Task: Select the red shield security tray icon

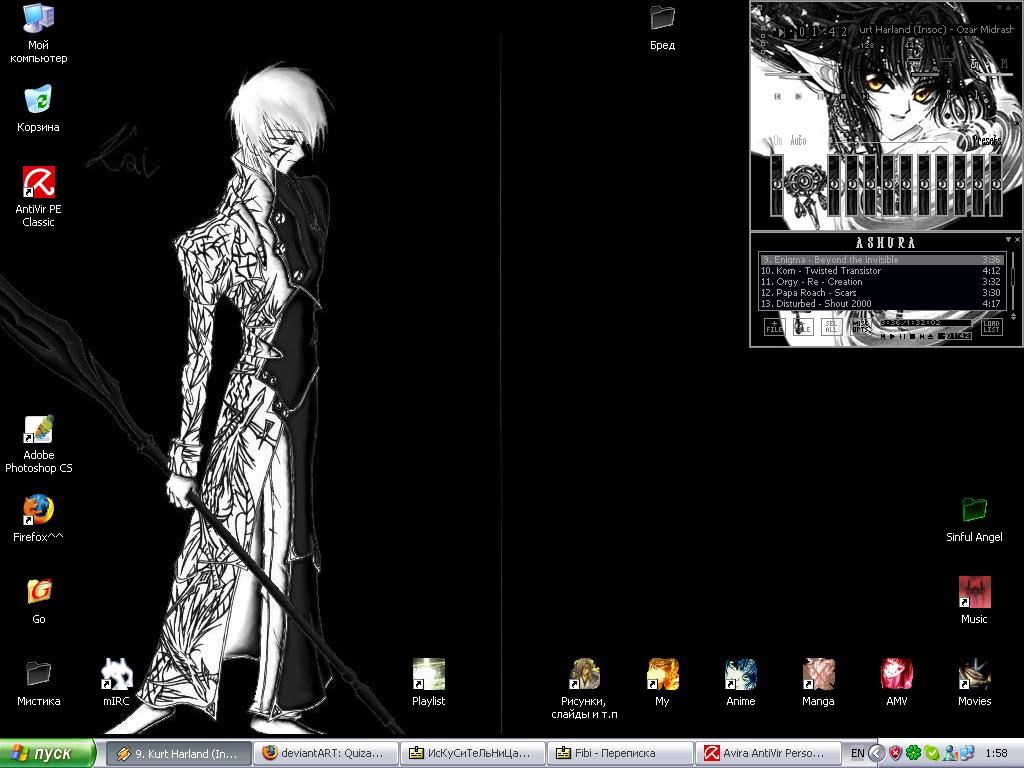Action: tap(895, 753)
